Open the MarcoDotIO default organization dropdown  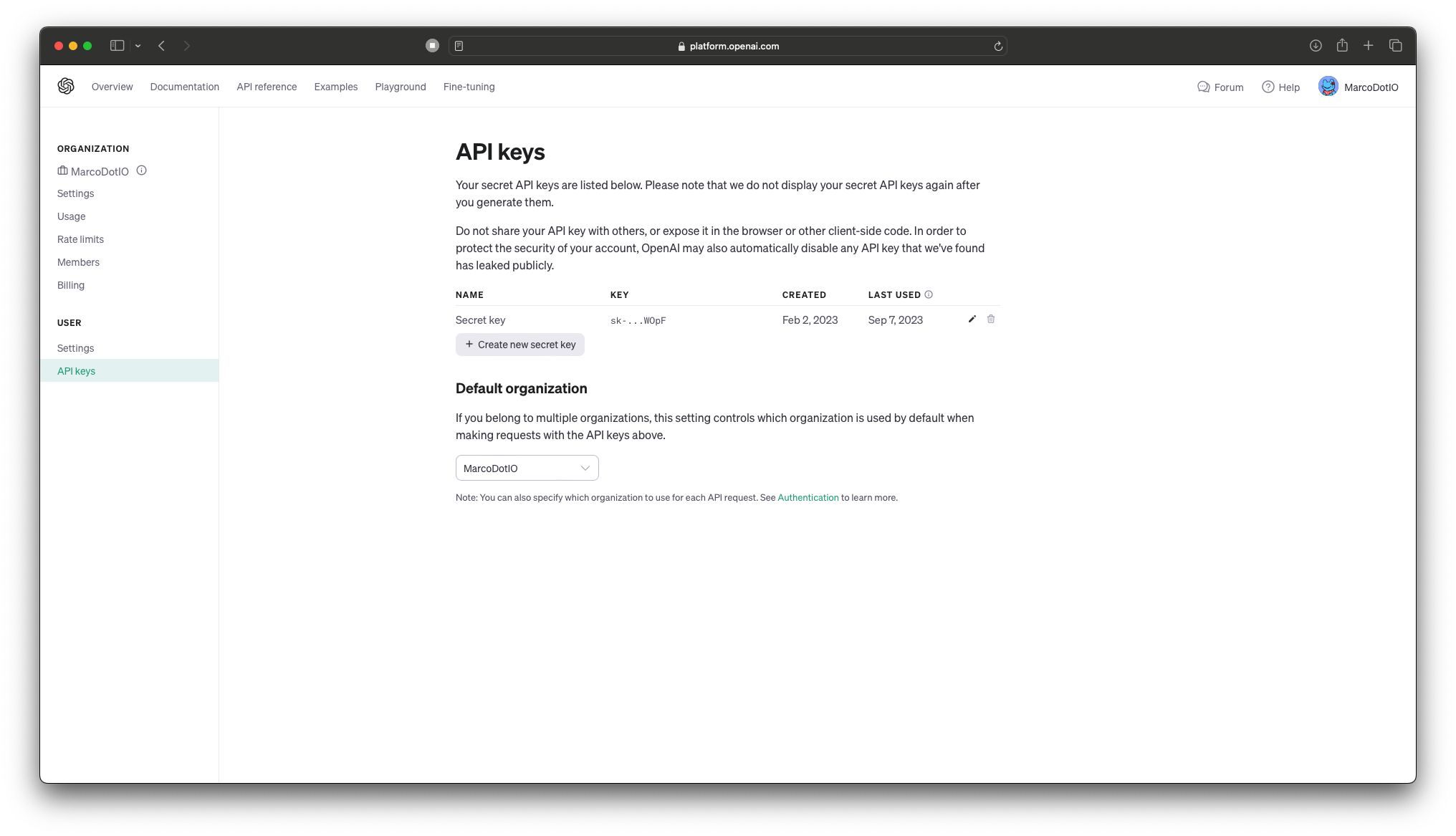click(x=527, y=468)
